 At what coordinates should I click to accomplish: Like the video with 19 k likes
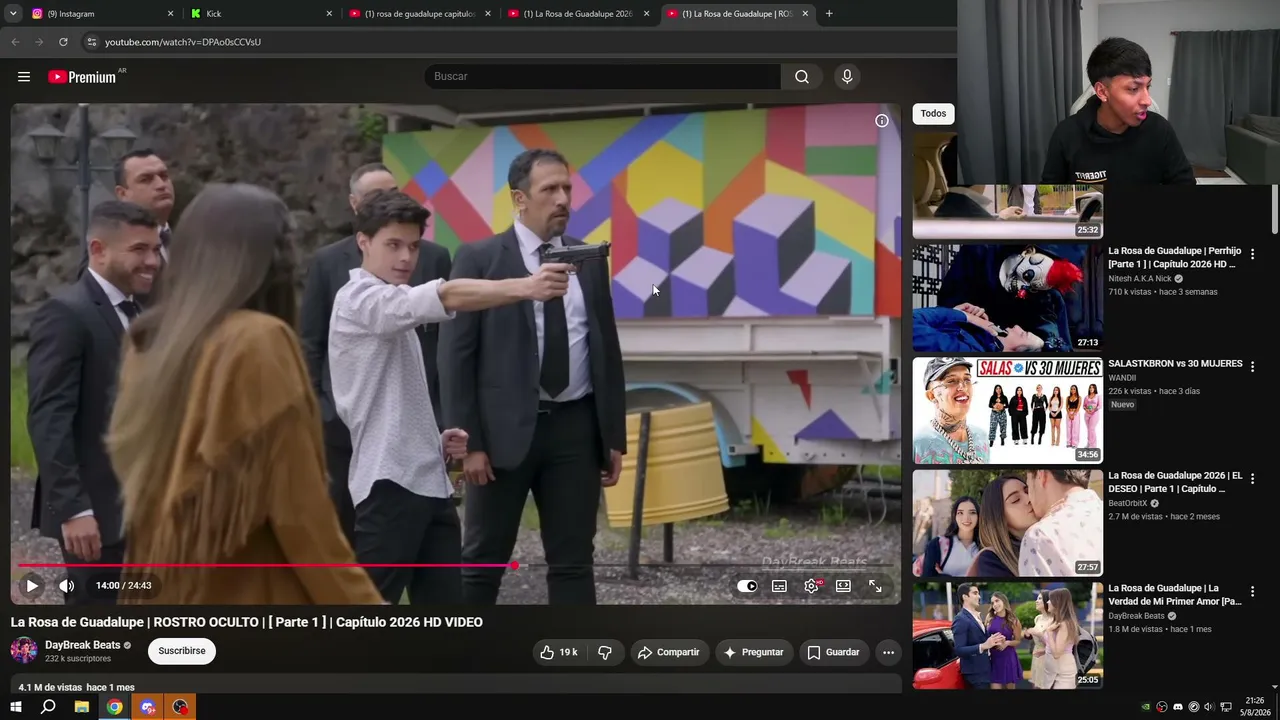tap(558, 652)
